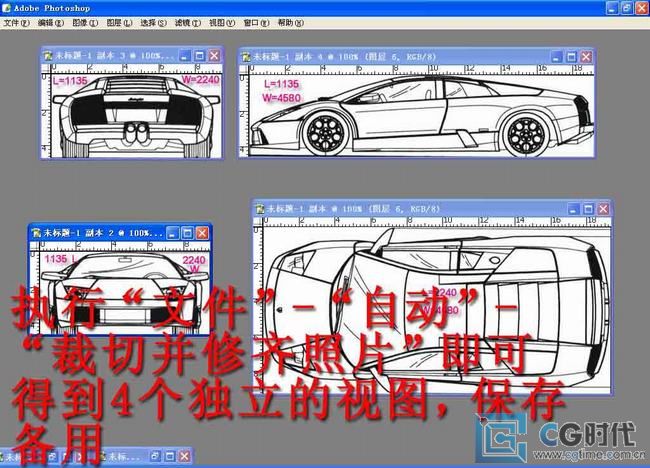
Task: Close the 副本 2 front-view window
Action: click(202, 233)
